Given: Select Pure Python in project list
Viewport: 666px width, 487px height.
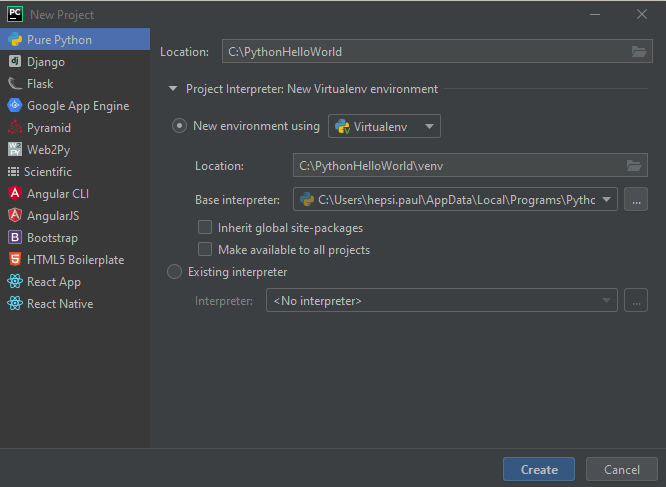Looking at the screenshot, I should (x=60, y=40).
